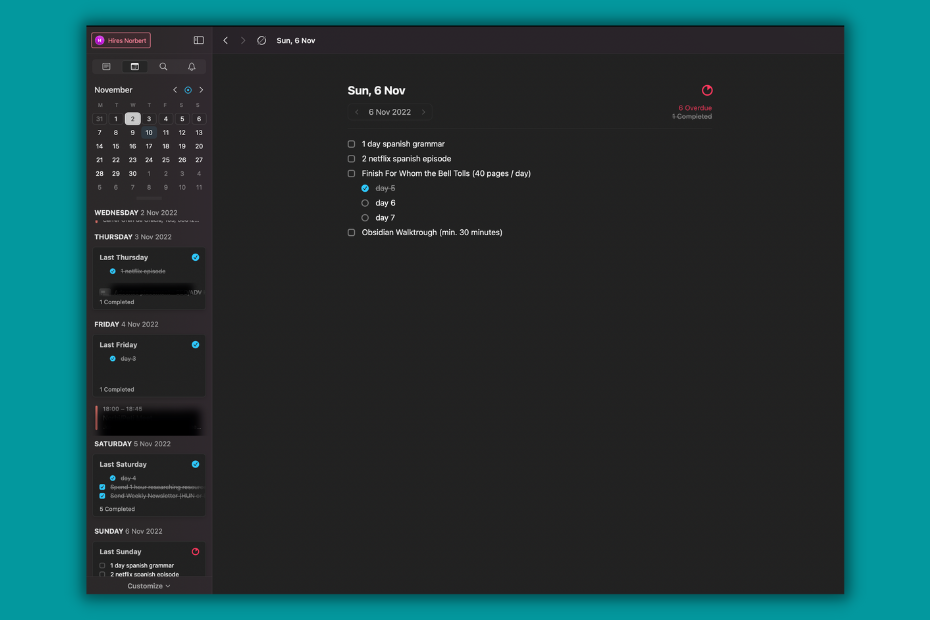The height and width of the screenshot is (620, 930).
Task: Select November 6 in the mini calendar
Action: click(x=199, y=119)
